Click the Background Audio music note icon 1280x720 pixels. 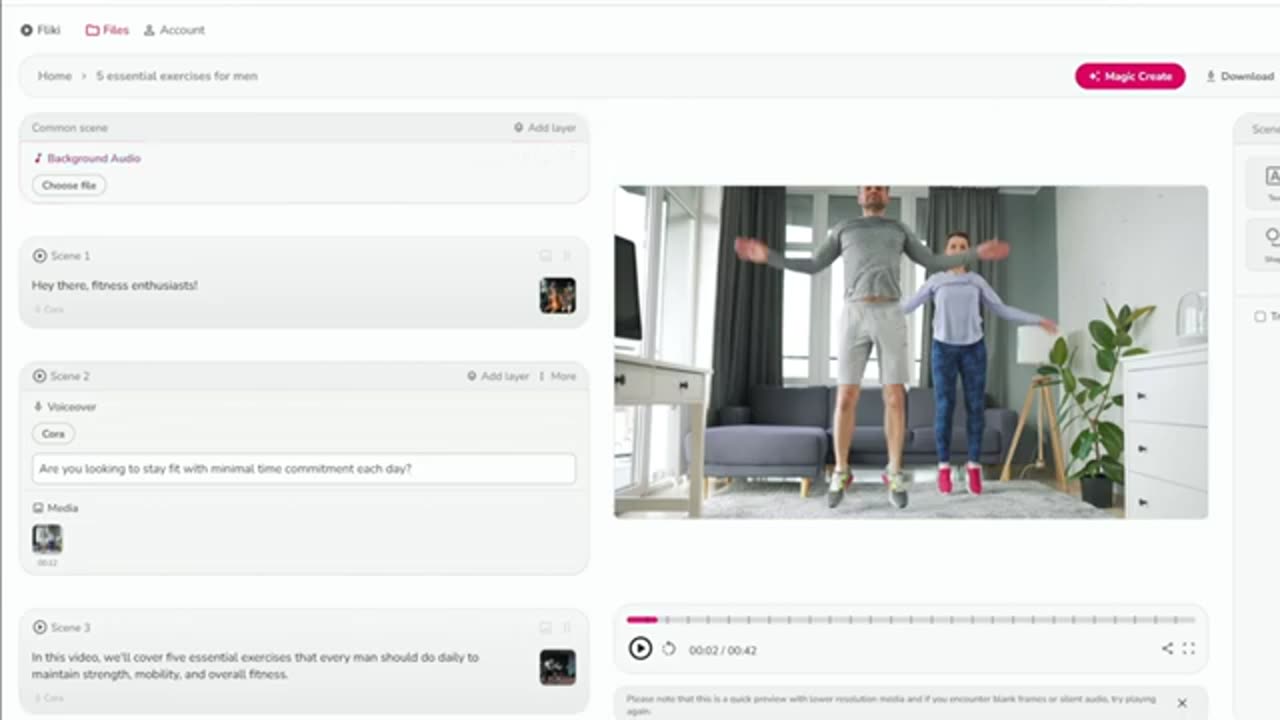point(38,158)
